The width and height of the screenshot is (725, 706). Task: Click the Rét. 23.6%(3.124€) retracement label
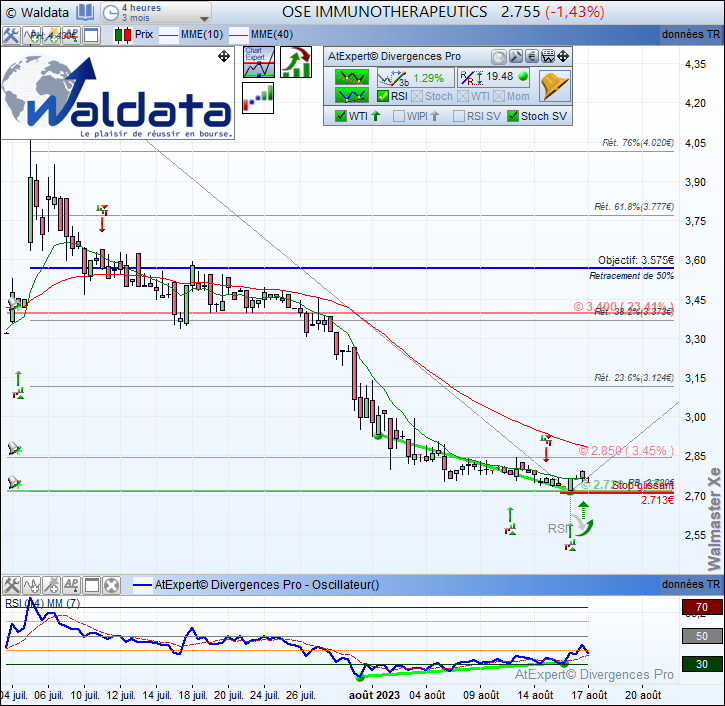click(x=634, y=378)
